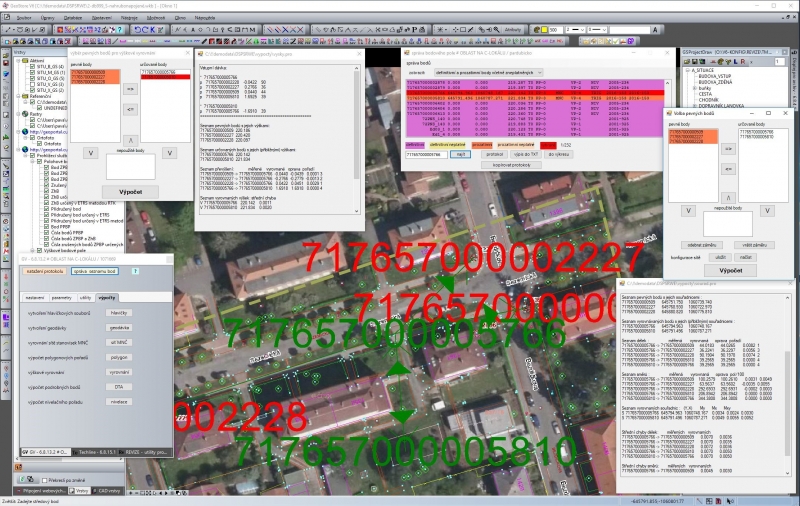Collapse the Ortofoto tree node
The image size is (800, 506).
tap(26, 138)
